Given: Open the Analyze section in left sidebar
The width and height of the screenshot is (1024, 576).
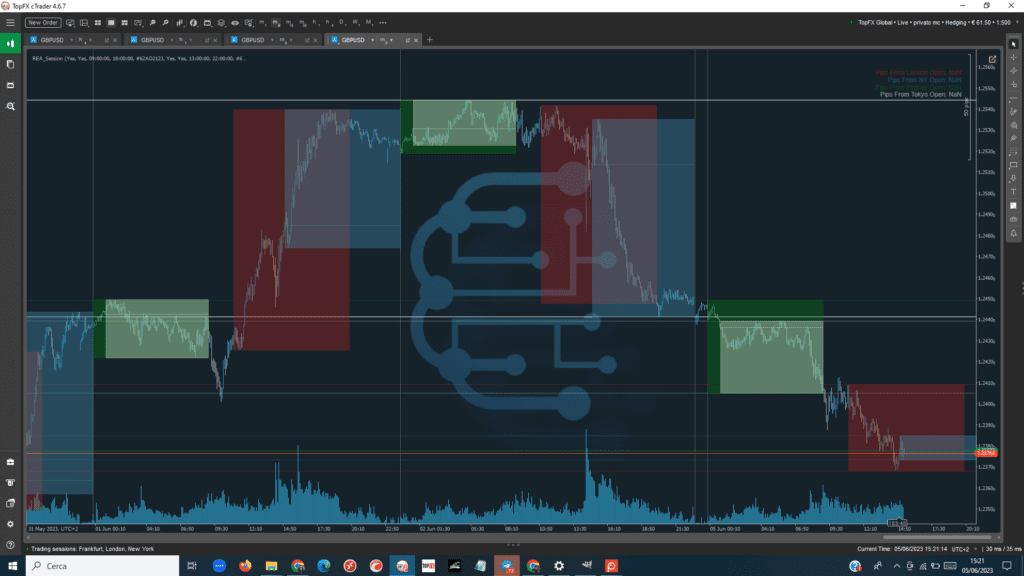Looking at the screenshot, I should click(10, 106).
